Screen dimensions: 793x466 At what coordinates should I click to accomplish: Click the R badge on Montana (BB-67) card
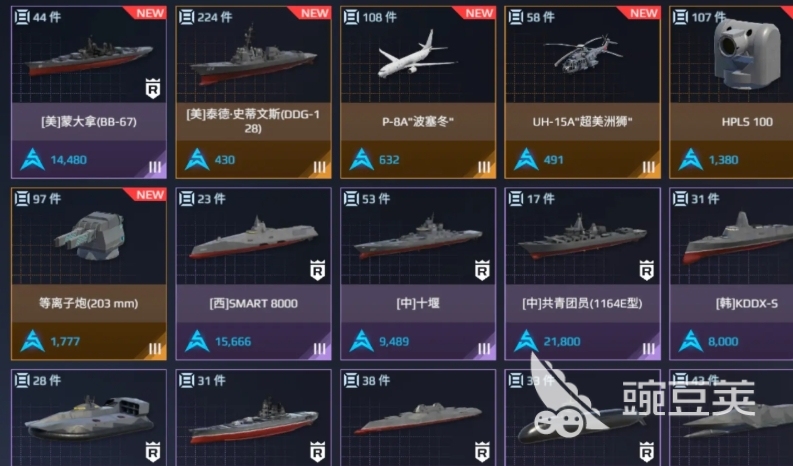(x=153, y=89)
